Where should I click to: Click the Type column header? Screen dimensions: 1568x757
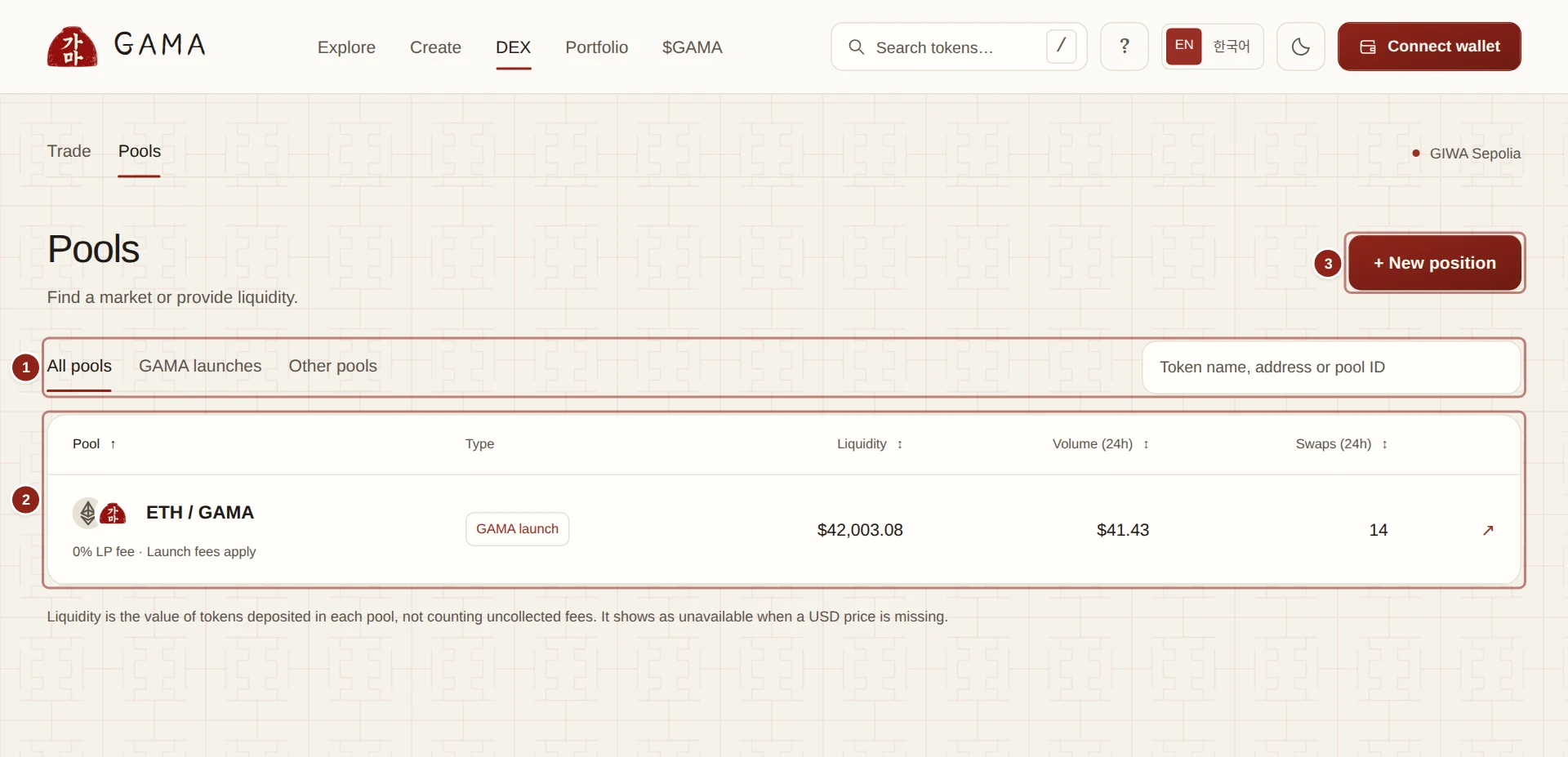(479, 444)
